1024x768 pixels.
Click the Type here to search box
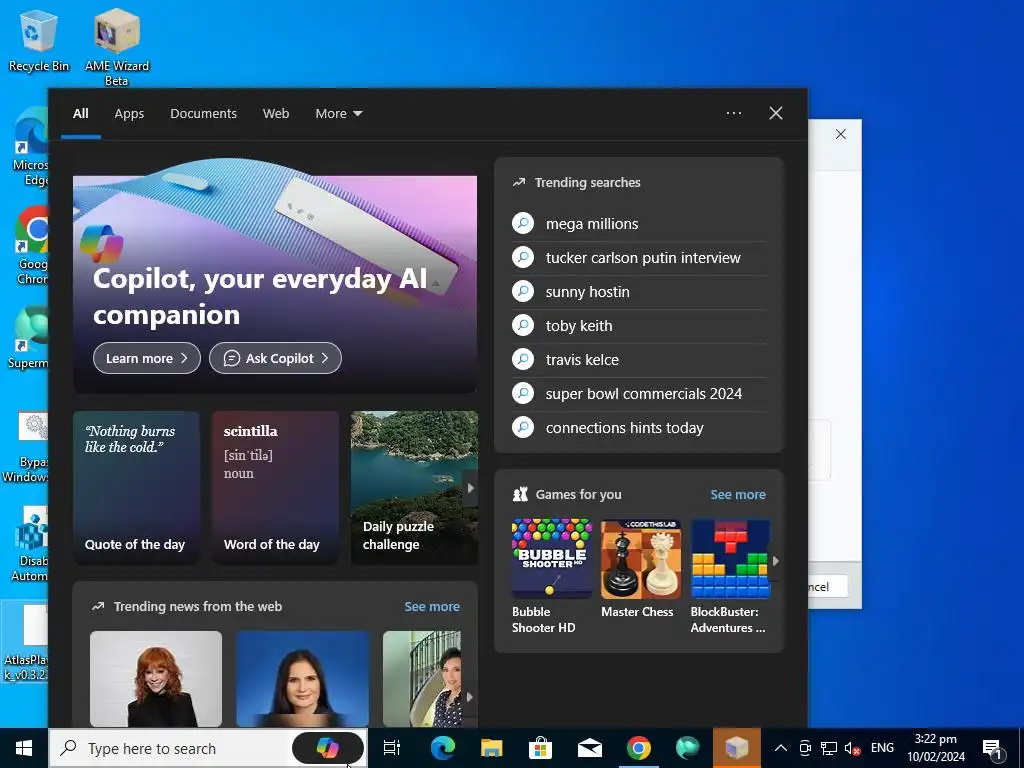point(171,748)
